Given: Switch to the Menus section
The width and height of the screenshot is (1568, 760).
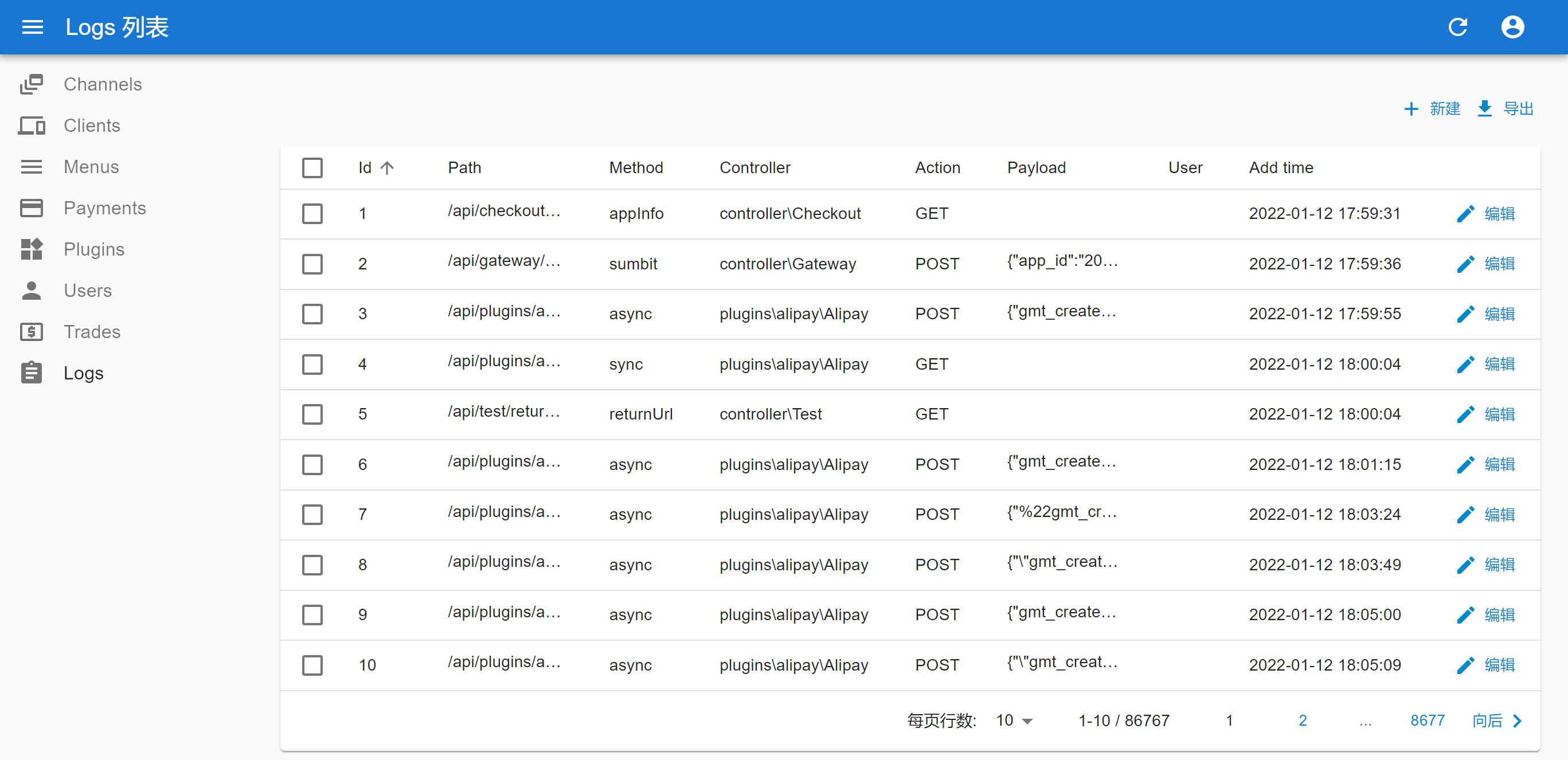Looking at the screenshot, I should tap(91, 166).
